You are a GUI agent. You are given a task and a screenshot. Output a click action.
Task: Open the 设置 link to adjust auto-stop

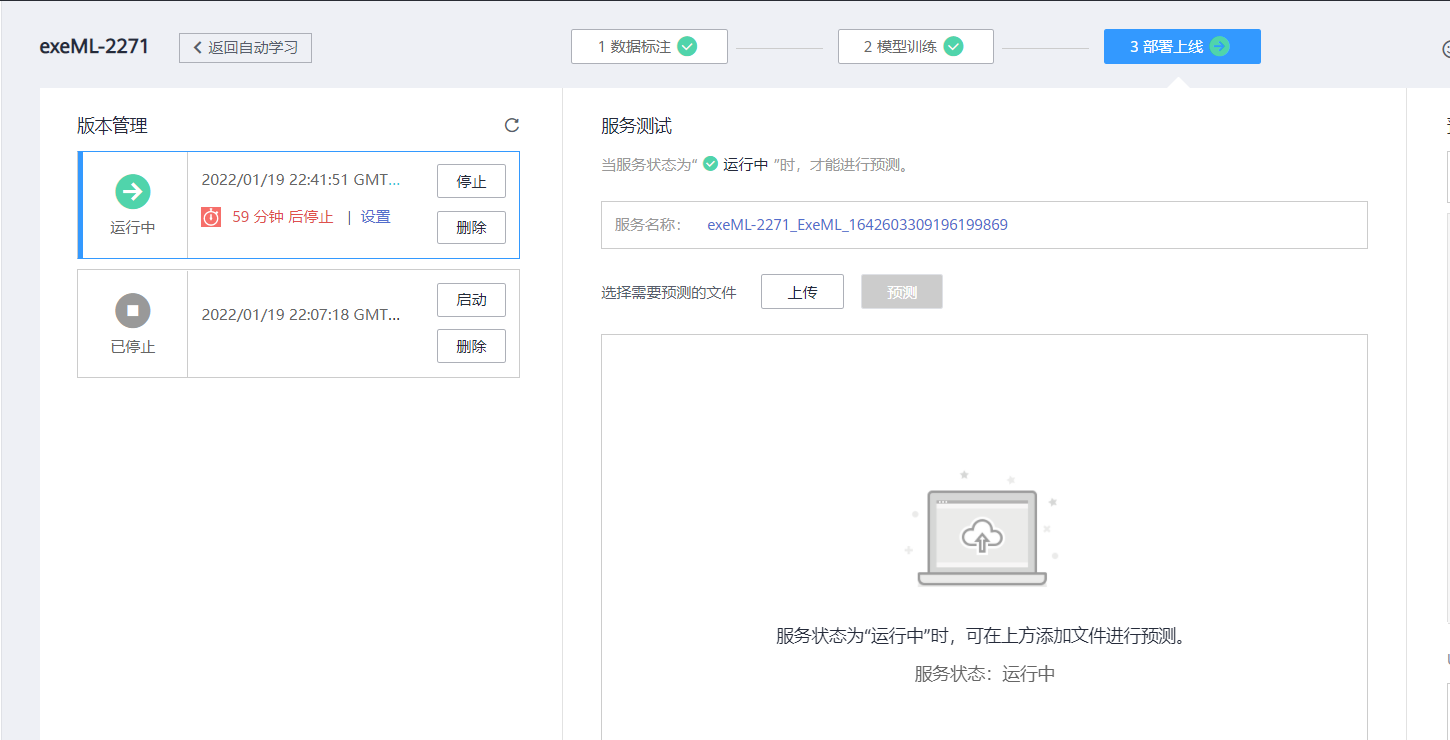point(375,215)
